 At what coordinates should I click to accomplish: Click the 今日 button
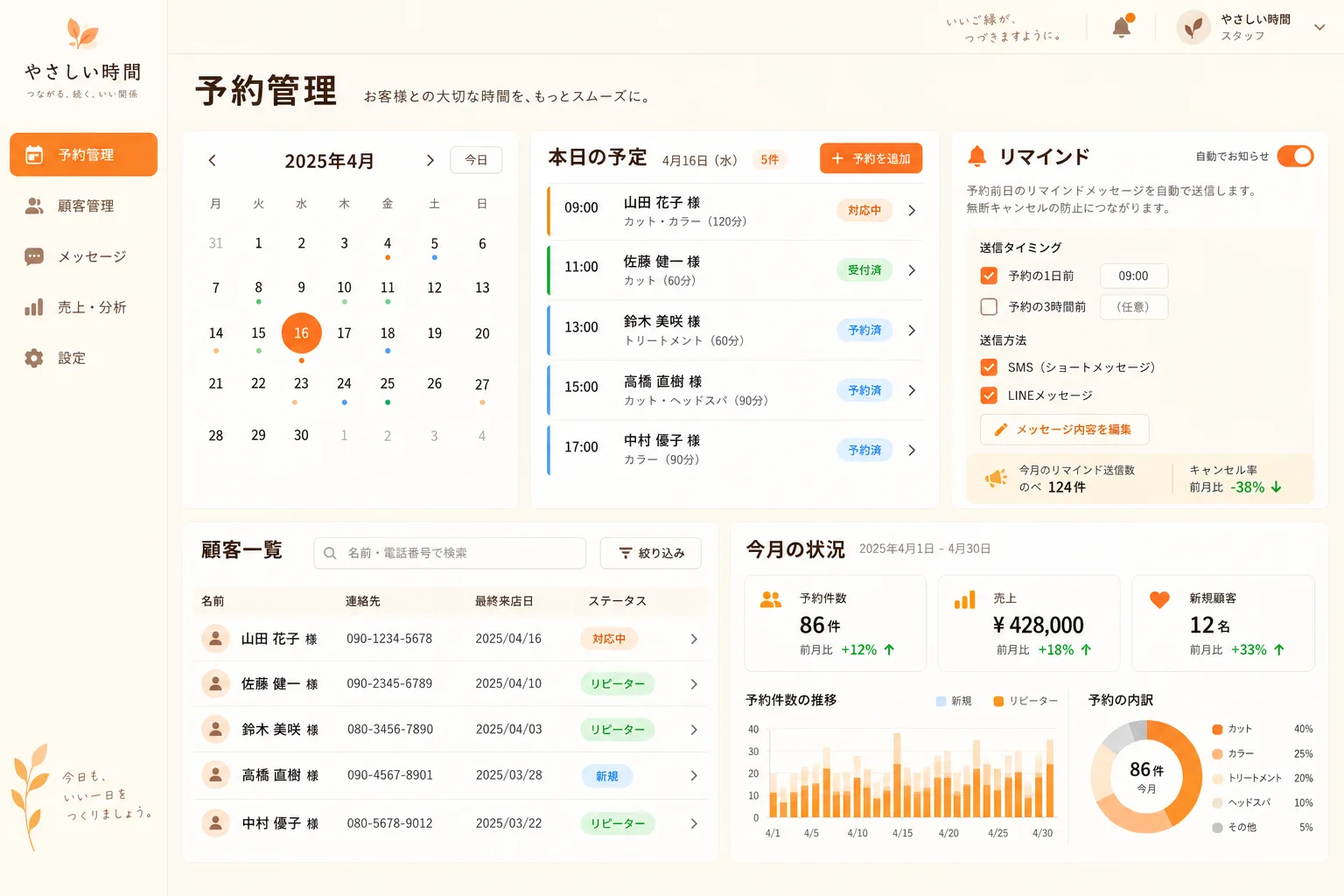(476, 160)
